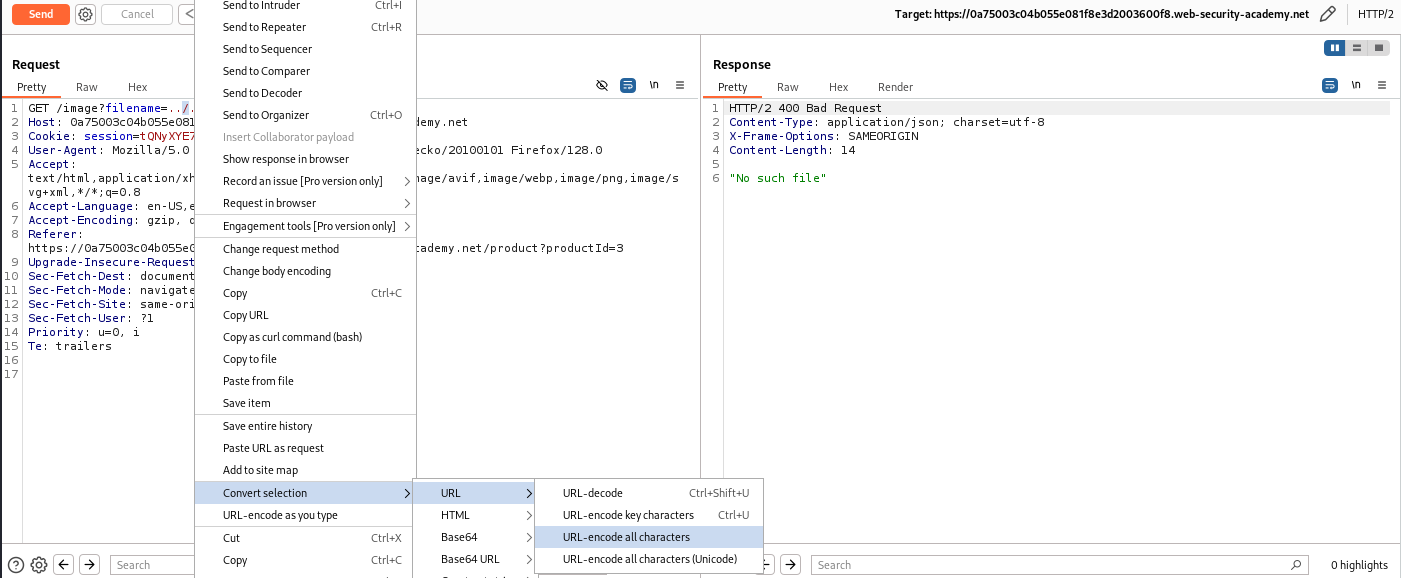Go to next request search match
The width and height of the screenshot is (1401, 578).
[89, 565]
